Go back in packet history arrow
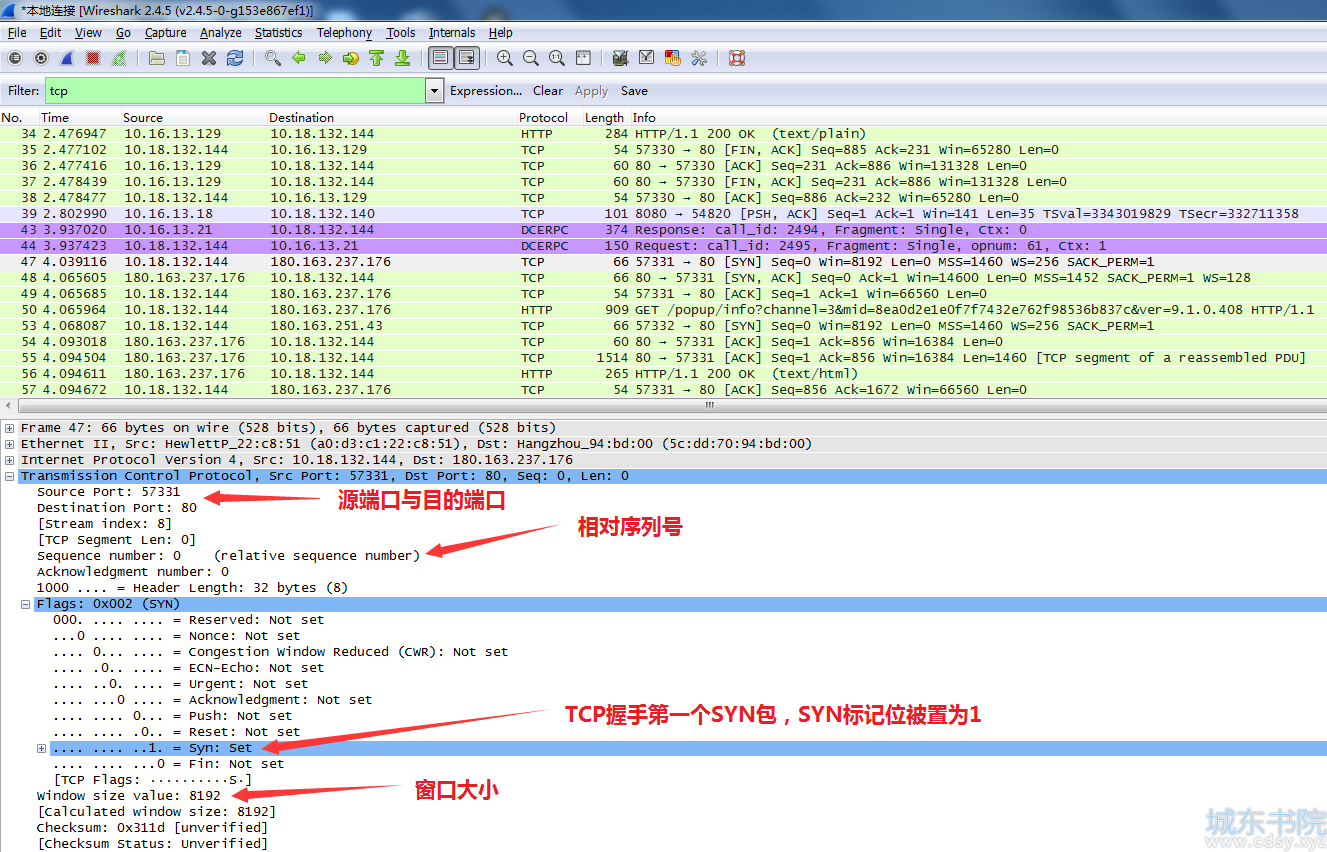The image size is (1327, 852). pos(298,58)
